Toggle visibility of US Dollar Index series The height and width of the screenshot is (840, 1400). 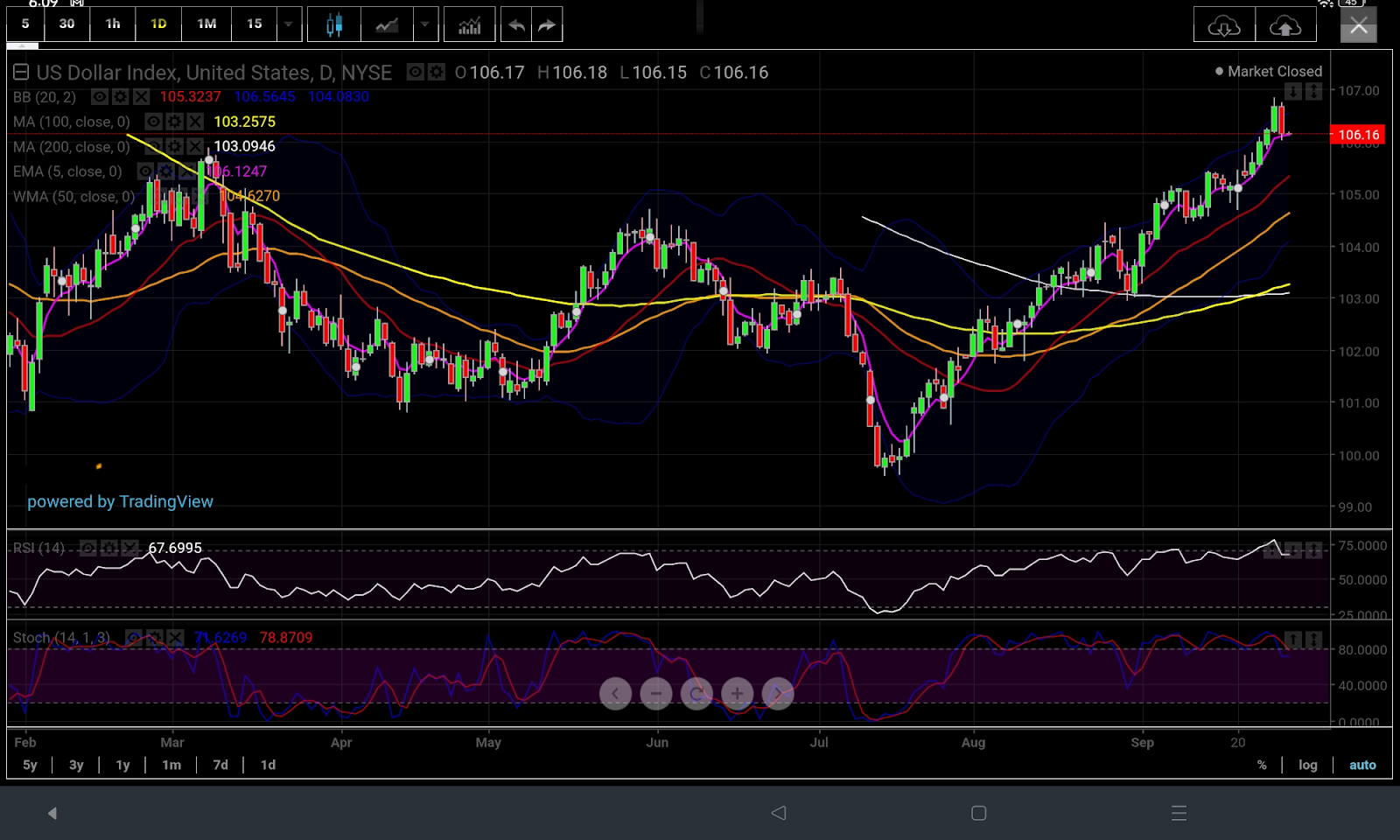415,72
